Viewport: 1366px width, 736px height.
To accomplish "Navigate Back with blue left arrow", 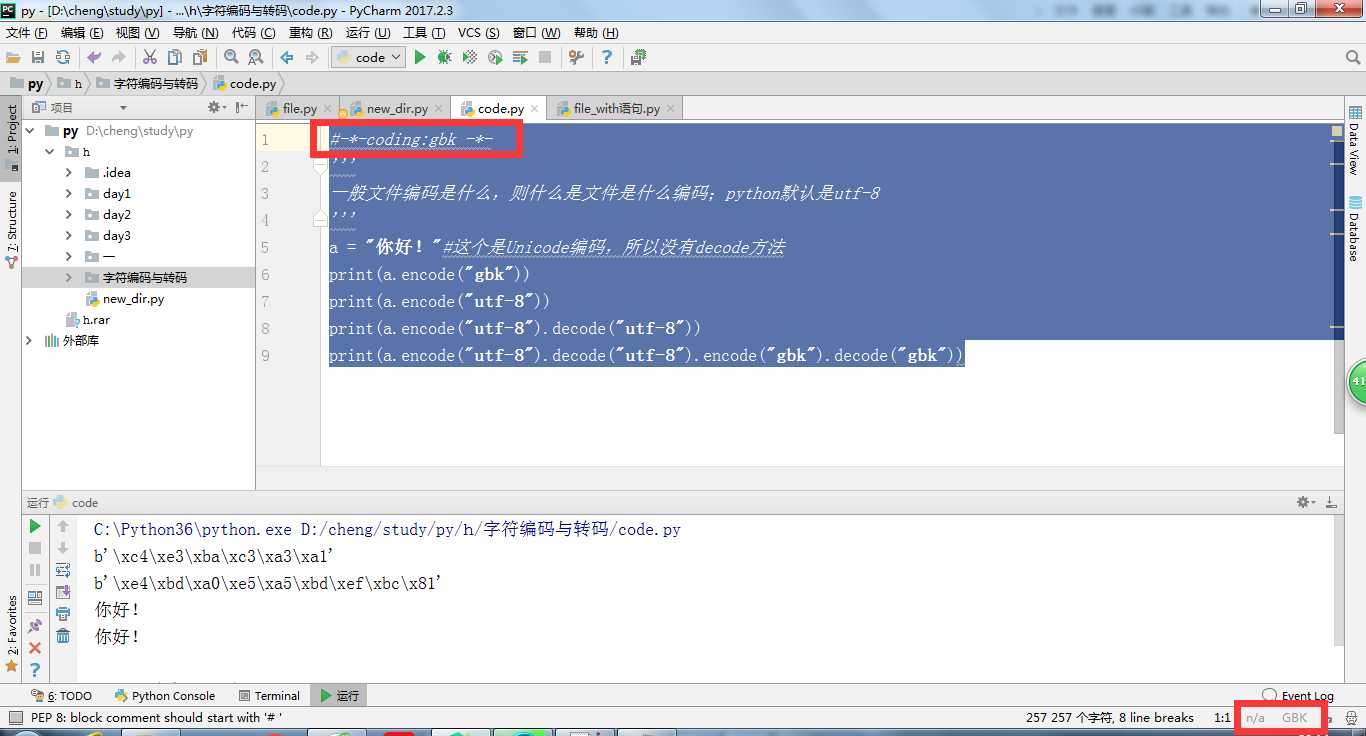I will 287,57.
